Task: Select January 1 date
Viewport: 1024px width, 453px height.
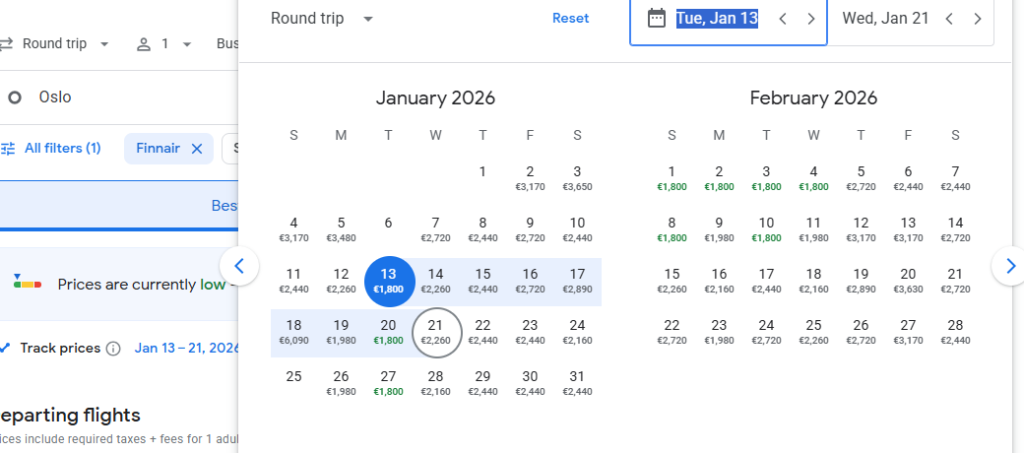Action: click(x=483, y=172)
